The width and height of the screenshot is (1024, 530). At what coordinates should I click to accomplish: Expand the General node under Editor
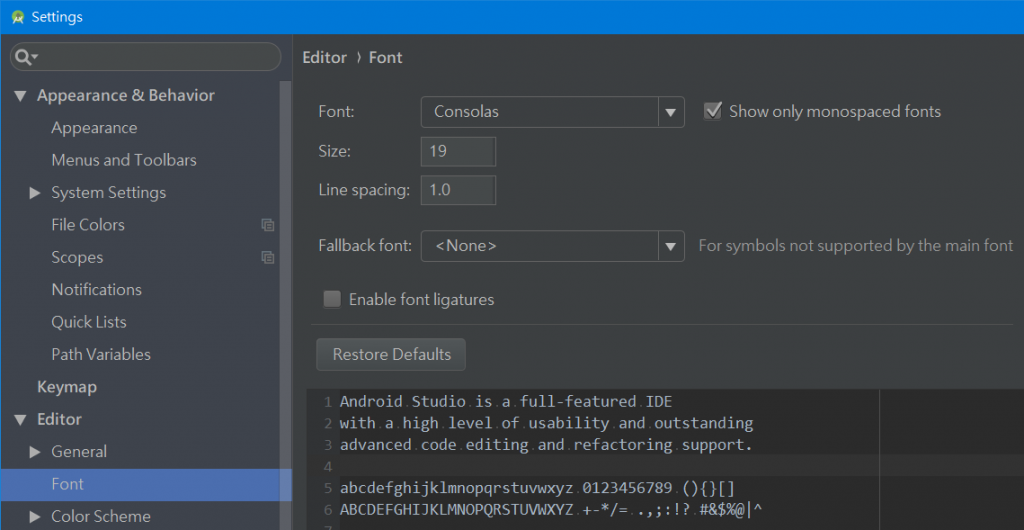tap(35, 452)
